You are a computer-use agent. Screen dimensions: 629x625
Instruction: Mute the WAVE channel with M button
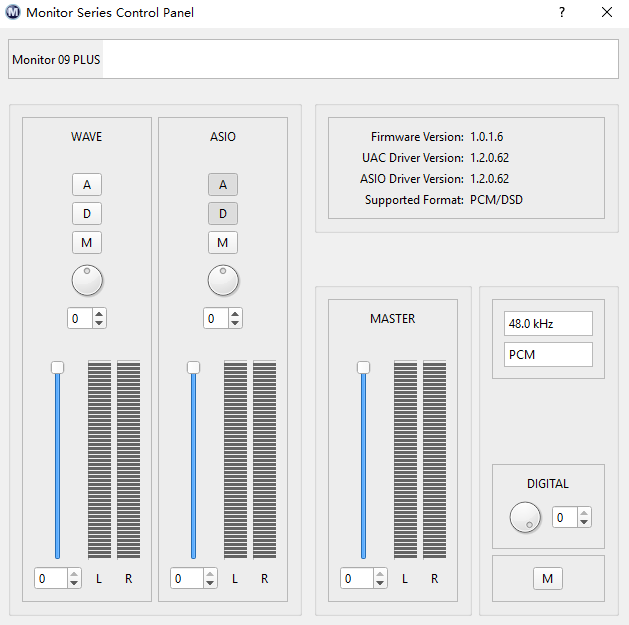click(87, 242)
